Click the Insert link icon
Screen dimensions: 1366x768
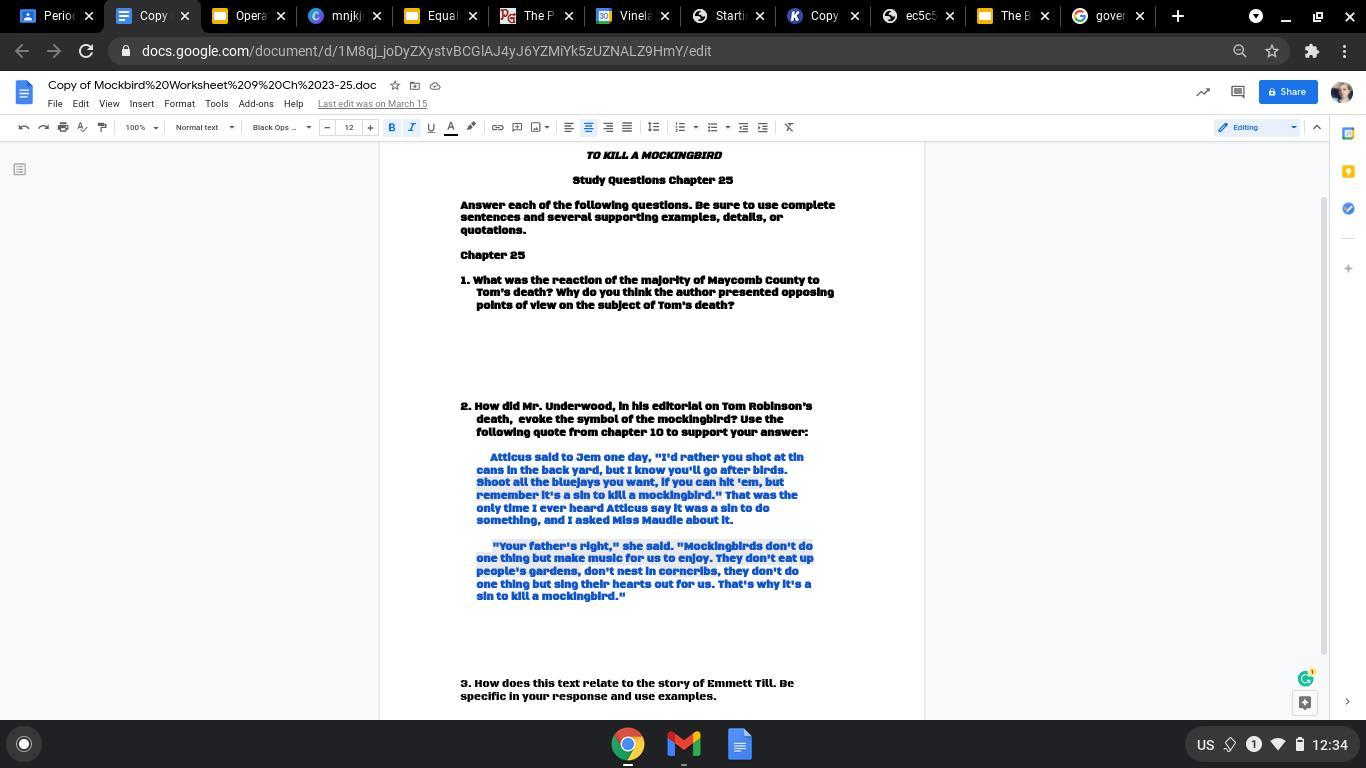pyautogui.click(x=497, y=127)
